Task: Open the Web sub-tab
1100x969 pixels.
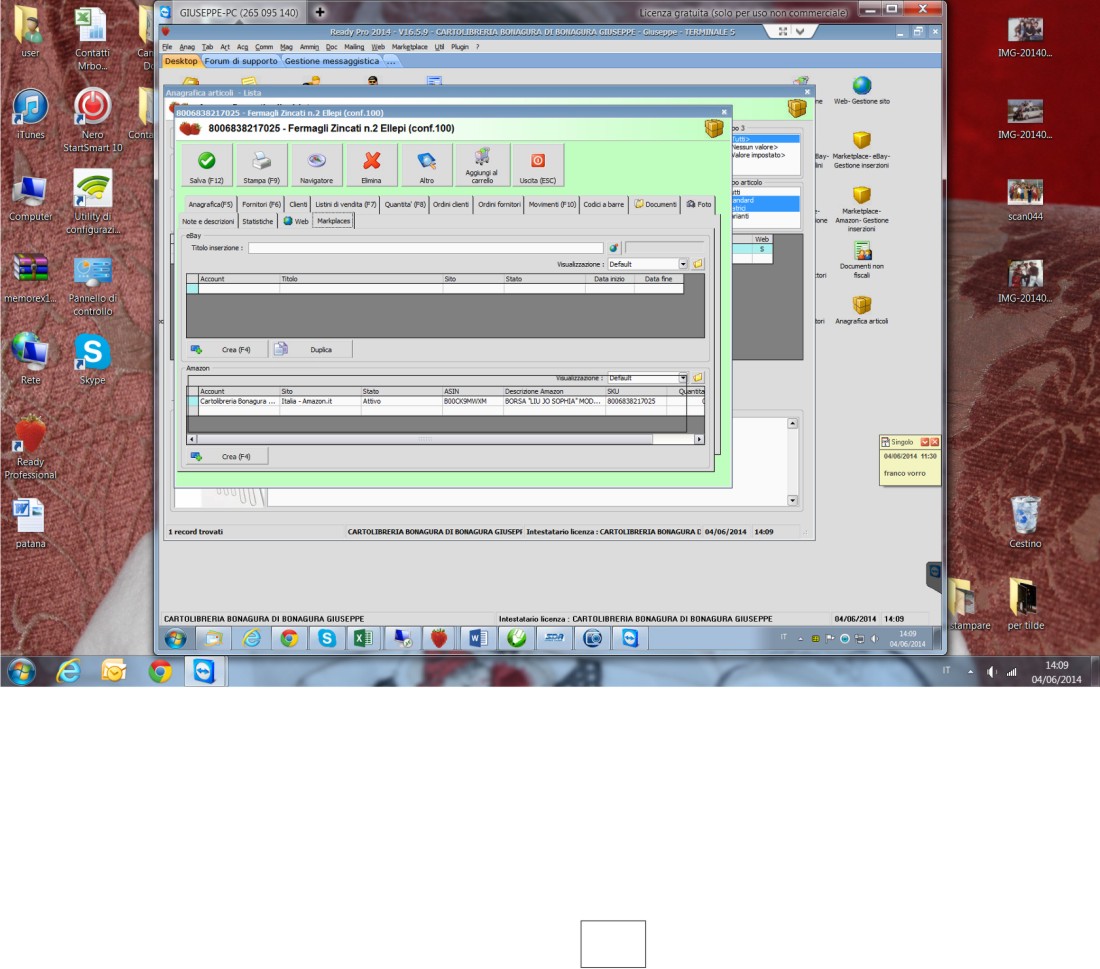Action: coord(295,221)
